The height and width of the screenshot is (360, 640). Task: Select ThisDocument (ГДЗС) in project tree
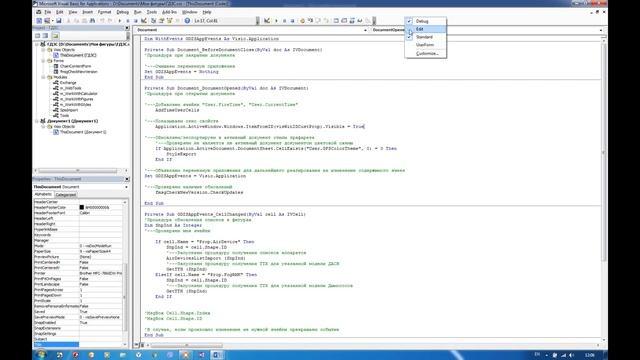(78, 55)
